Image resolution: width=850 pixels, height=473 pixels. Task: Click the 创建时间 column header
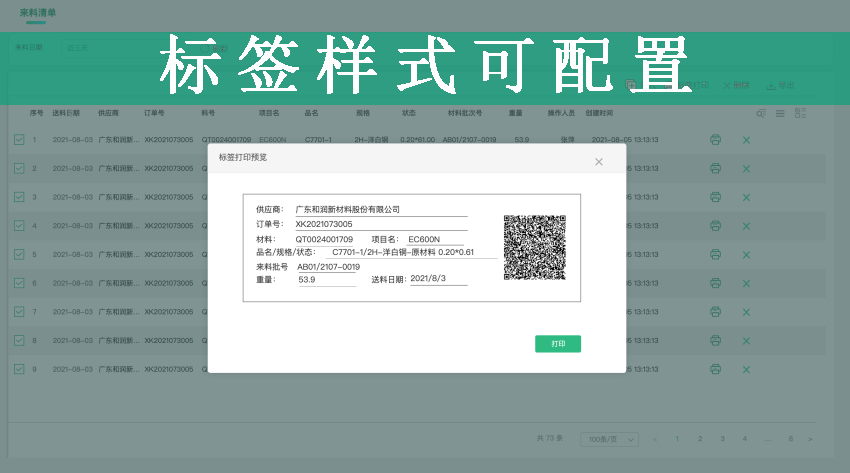(599, 113)
